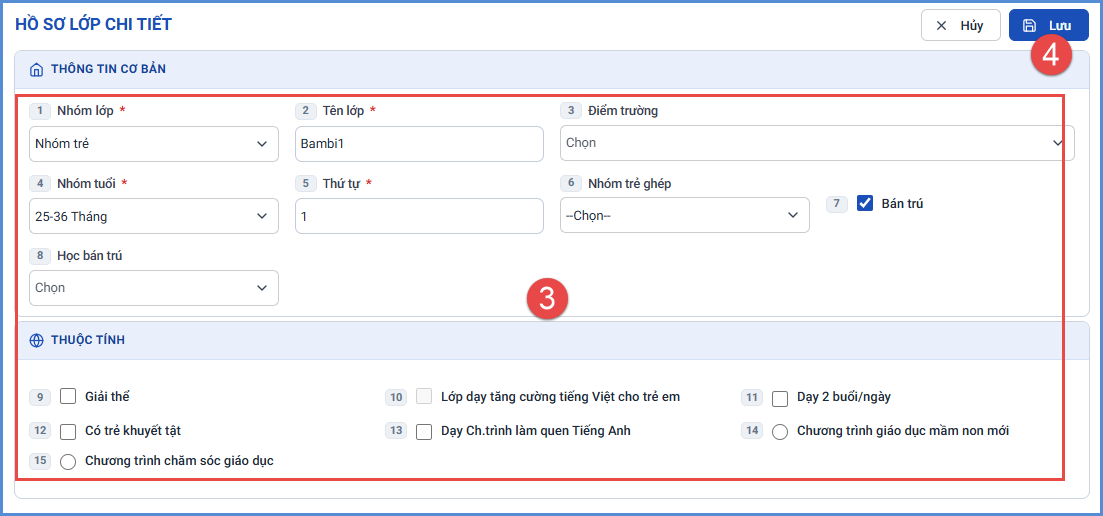Open the Điểm trường dropdown
The width and height of the screenshot is (1103, 516).
pyautogui.click(x=817, y=143)
